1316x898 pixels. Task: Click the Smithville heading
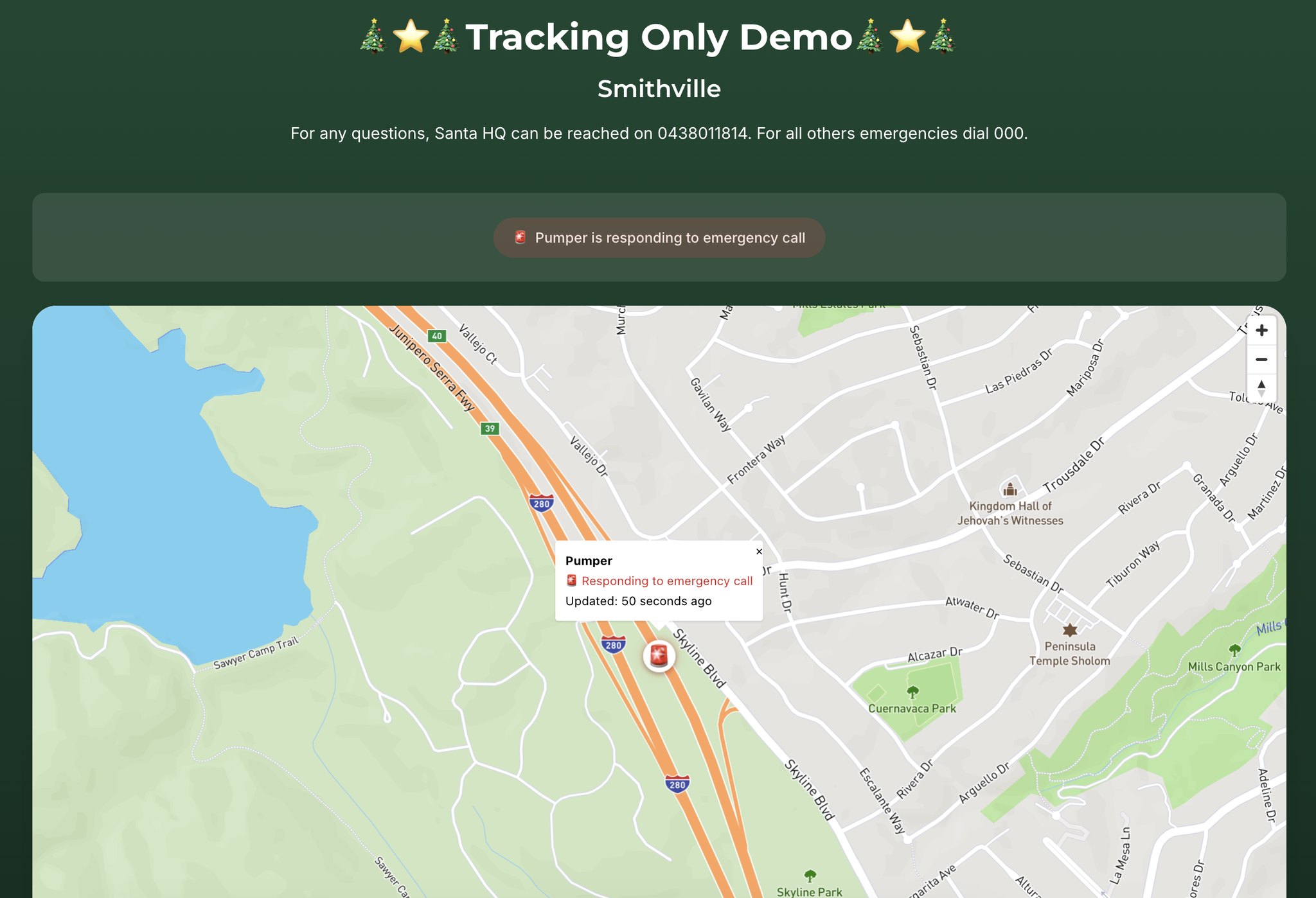(x=659, y=89)
